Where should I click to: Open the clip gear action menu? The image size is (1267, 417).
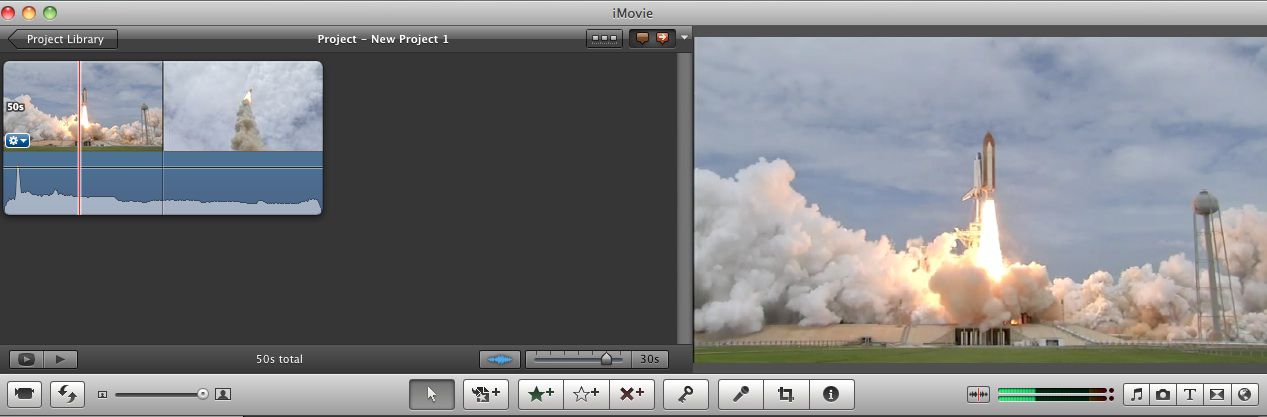[17, 141]
